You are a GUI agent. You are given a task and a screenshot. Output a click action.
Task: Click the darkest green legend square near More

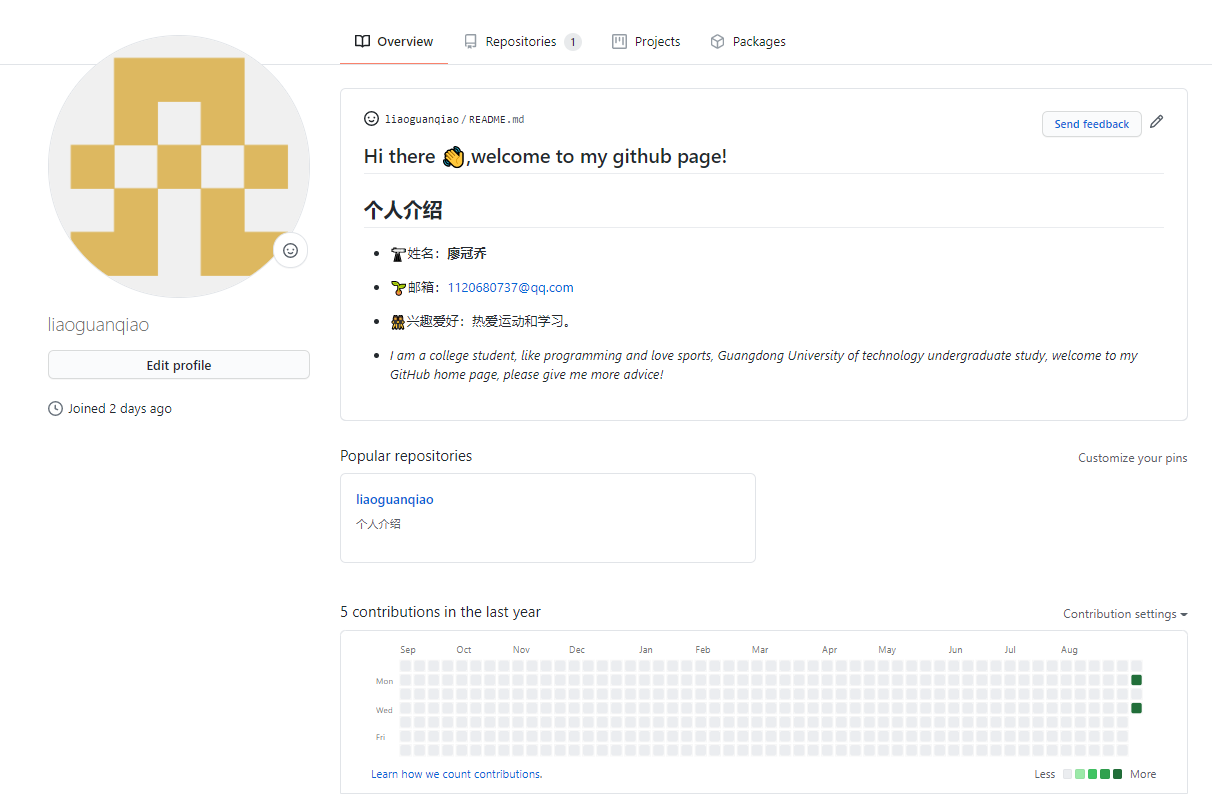pos(1117,774)
